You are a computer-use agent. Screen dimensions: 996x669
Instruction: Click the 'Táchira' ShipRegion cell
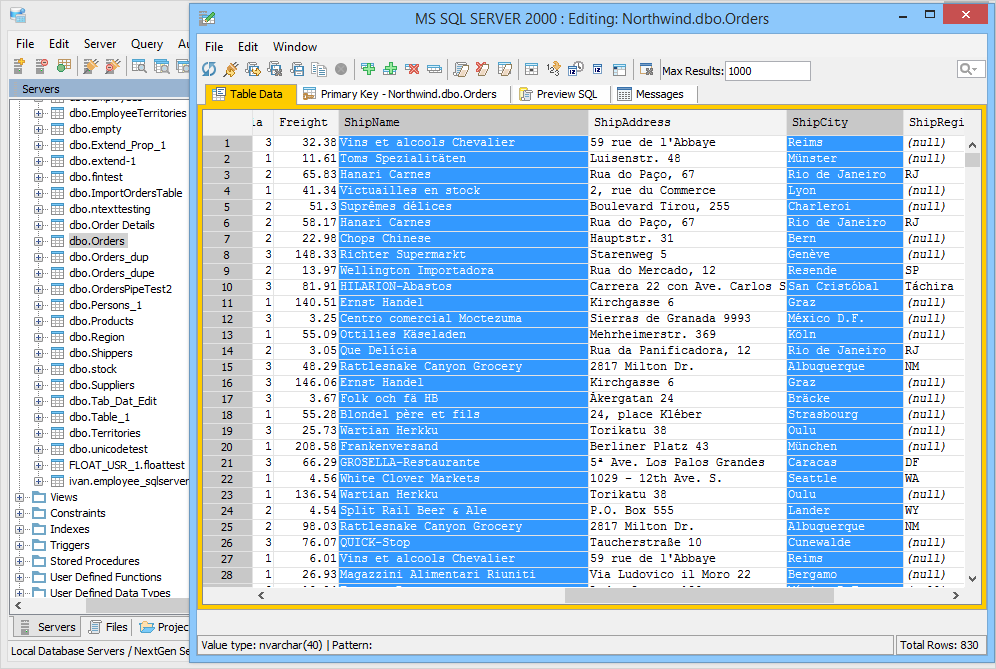click(x=934, y=287)
